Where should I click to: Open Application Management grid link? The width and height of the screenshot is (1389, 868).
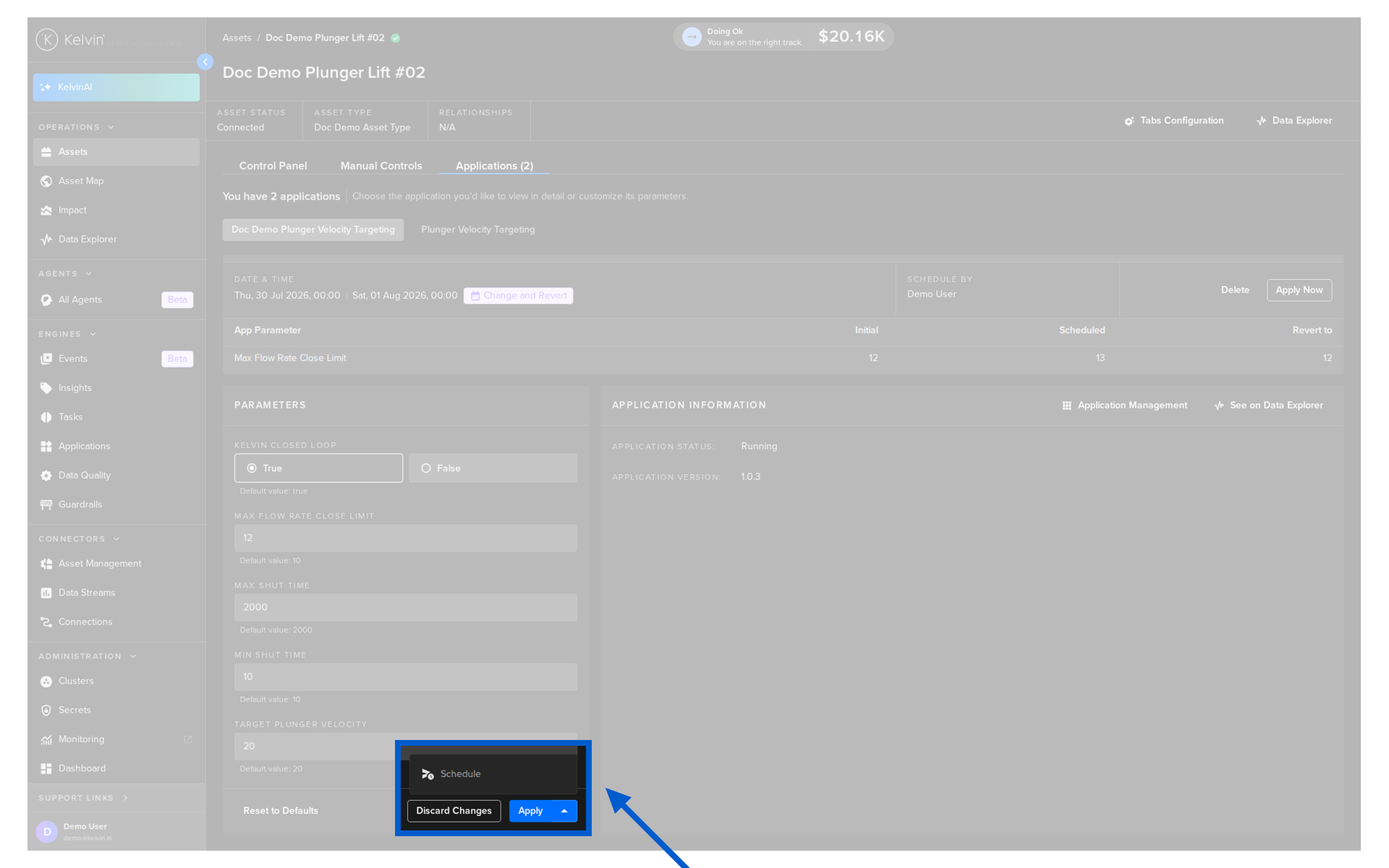1124,406
